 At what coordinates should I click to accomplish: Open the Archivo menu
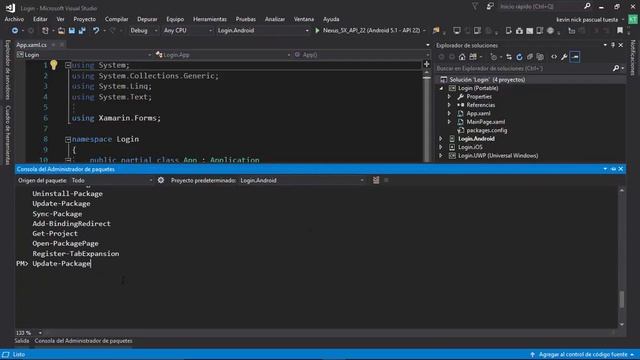[14, 19]
